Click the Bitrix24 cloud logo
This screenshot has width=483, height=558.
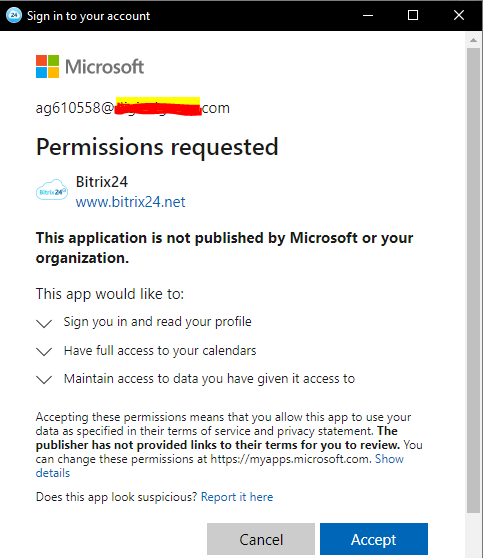52,190
